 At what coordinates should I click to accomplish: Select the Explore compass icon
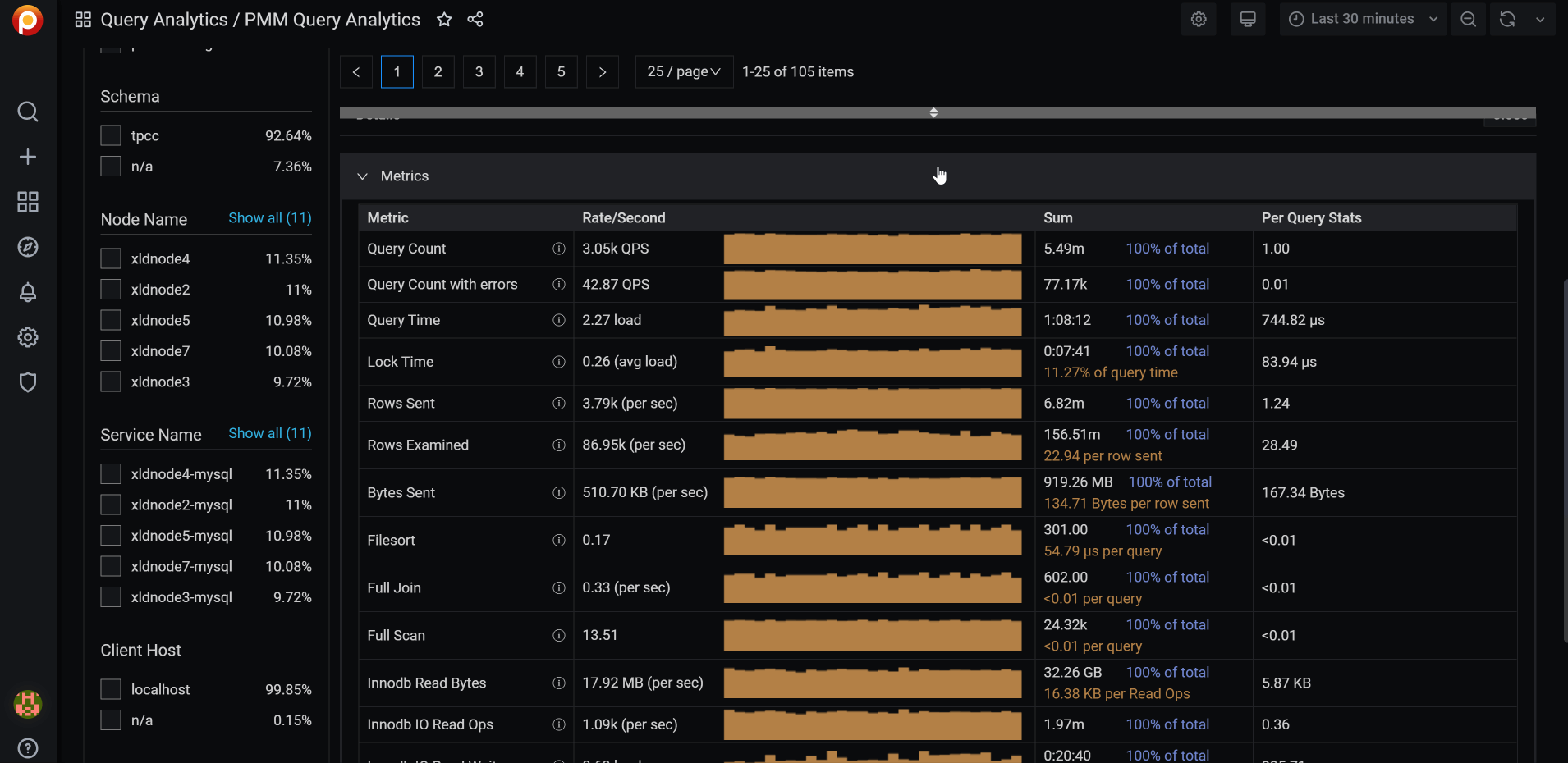(27, 246)
